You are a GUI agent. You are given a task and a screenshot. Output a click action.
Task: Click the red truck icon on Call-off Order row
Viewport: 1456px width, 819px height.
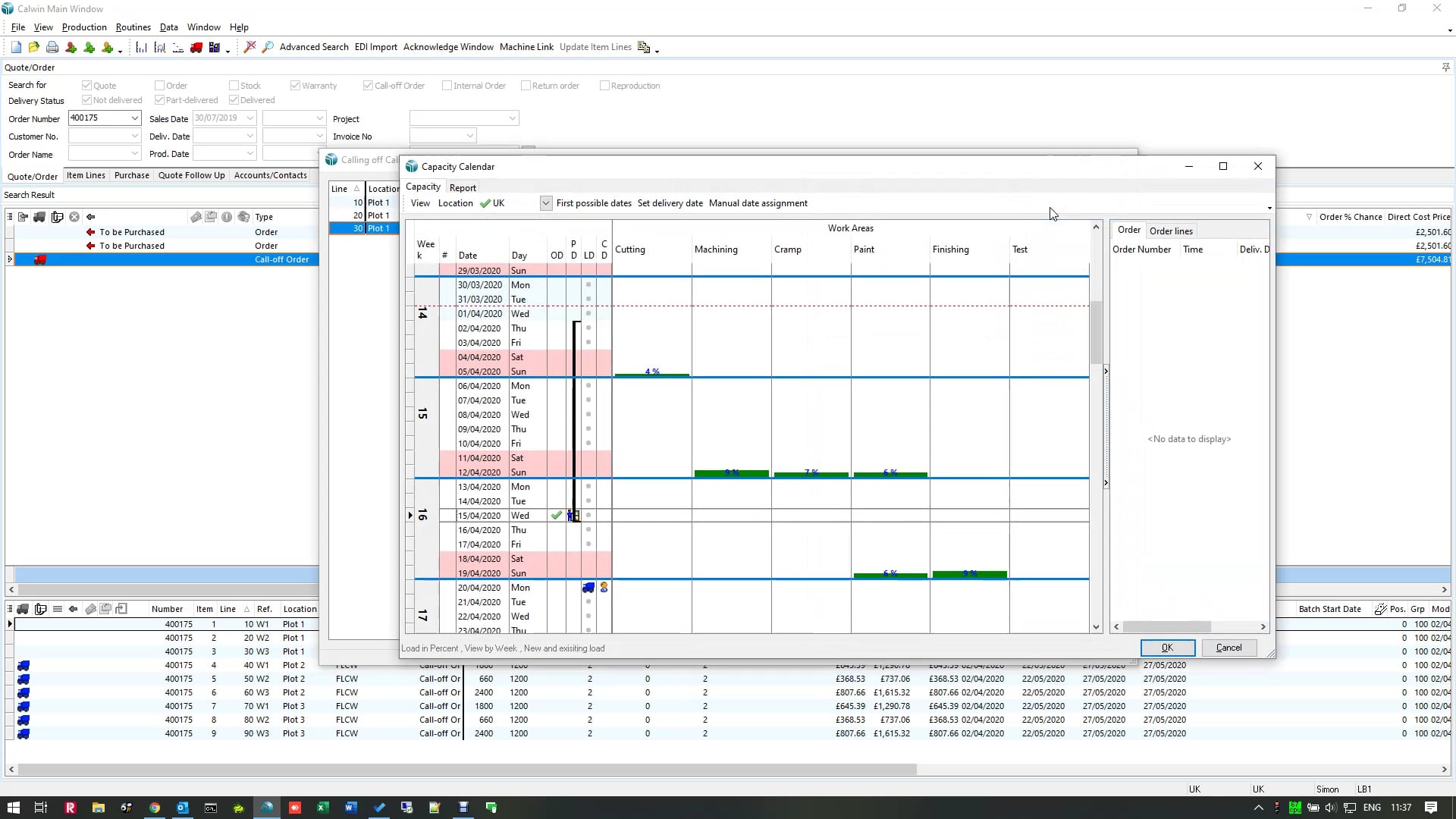coord(40,259)
